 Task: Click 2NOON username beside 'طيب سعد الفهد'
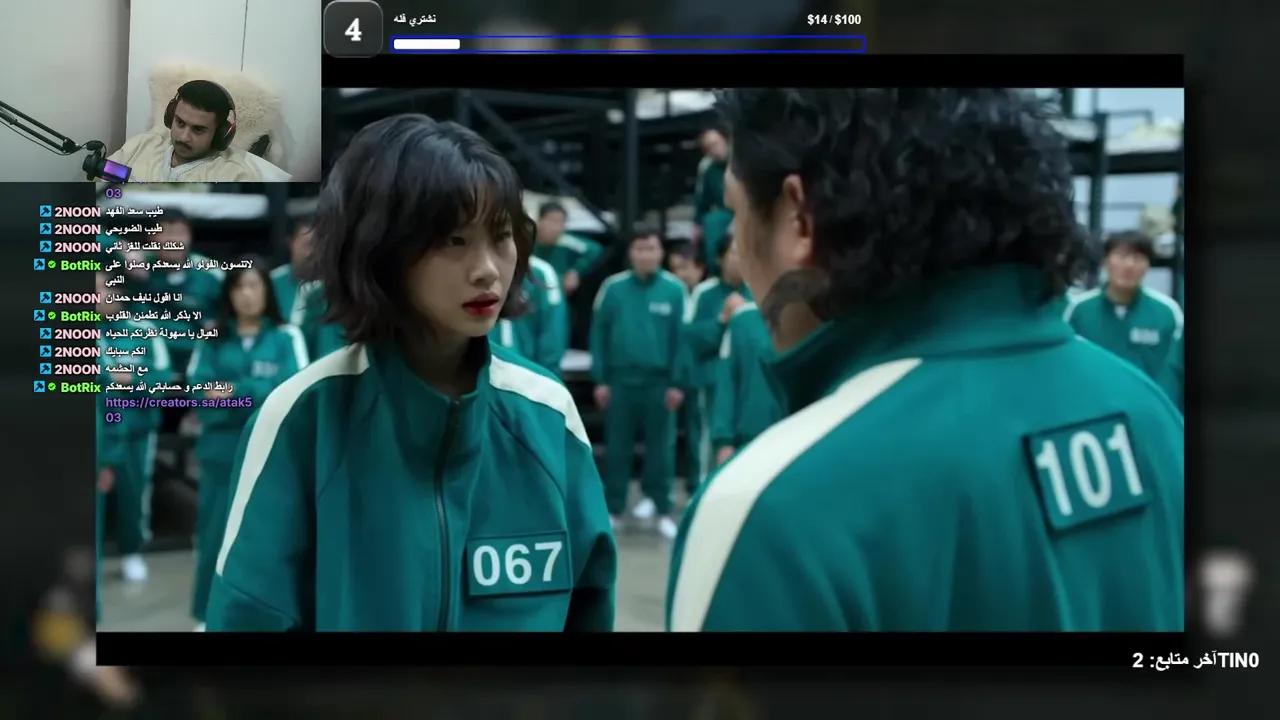pos(77,212)
